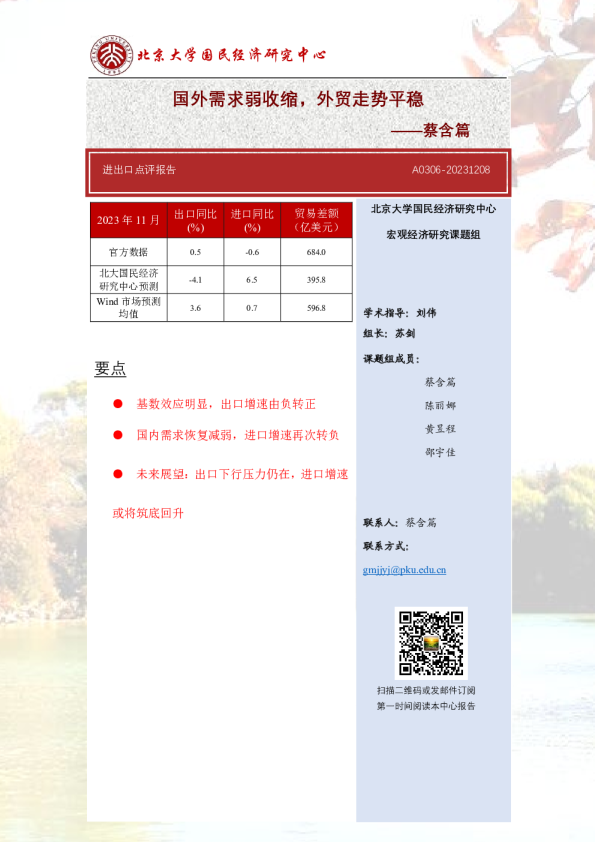This screenshot has width=595, height=842.
Task: Click the trade balance value 684.0
Action: 316,252
